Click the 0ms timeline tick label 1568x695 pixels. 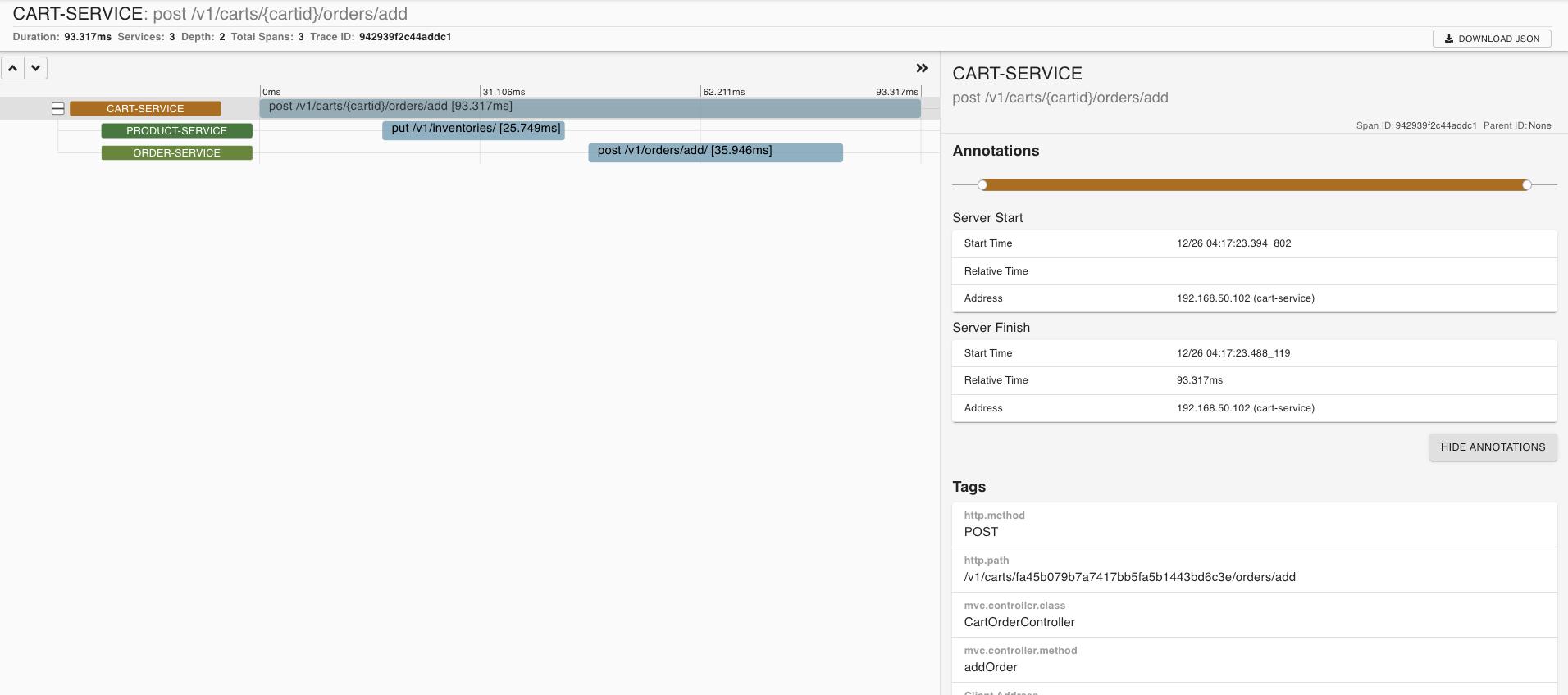pos(271,92)
